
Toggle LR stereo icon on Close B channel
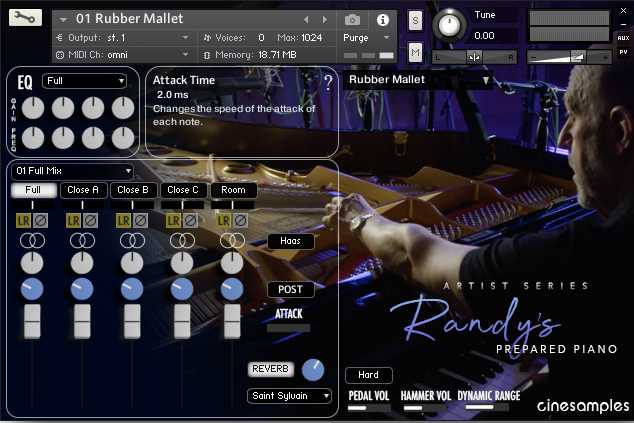click(x=123, y=221)
